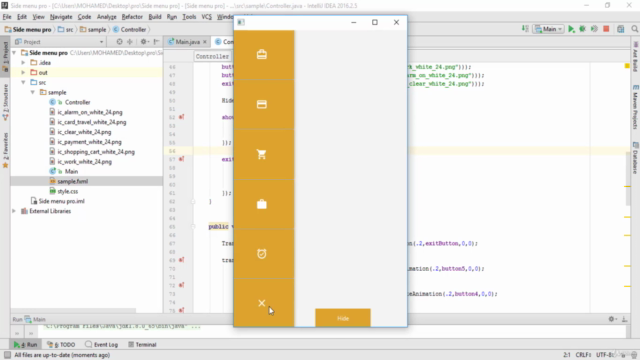Open project structure icon in top toolbar
Screen dimensions: 640x360
[x=621, y=29]
